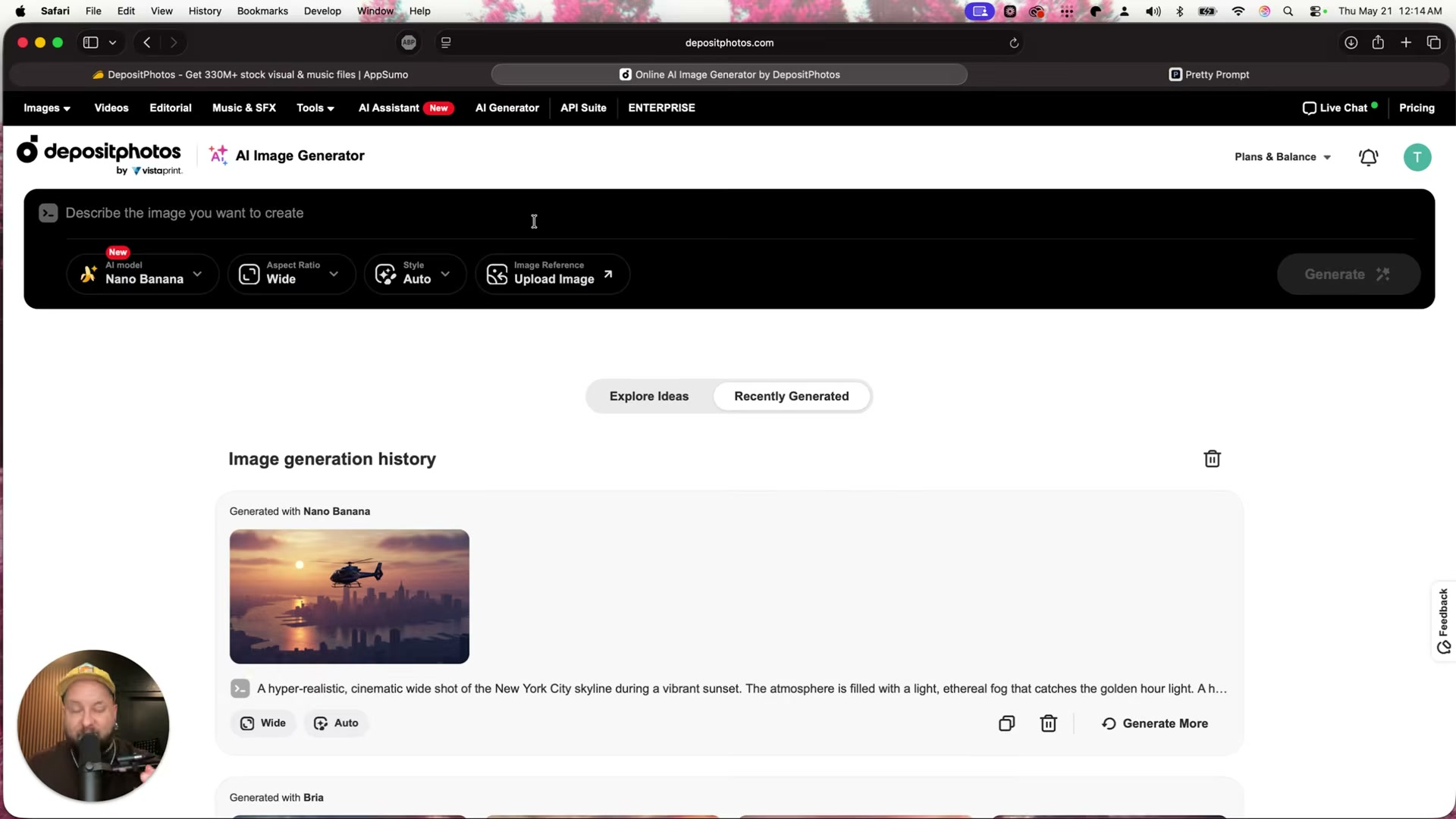Click the prompt terminal icon in input box
The height and width of the screenshot is (819, 1456).
[x=48, y=213]
